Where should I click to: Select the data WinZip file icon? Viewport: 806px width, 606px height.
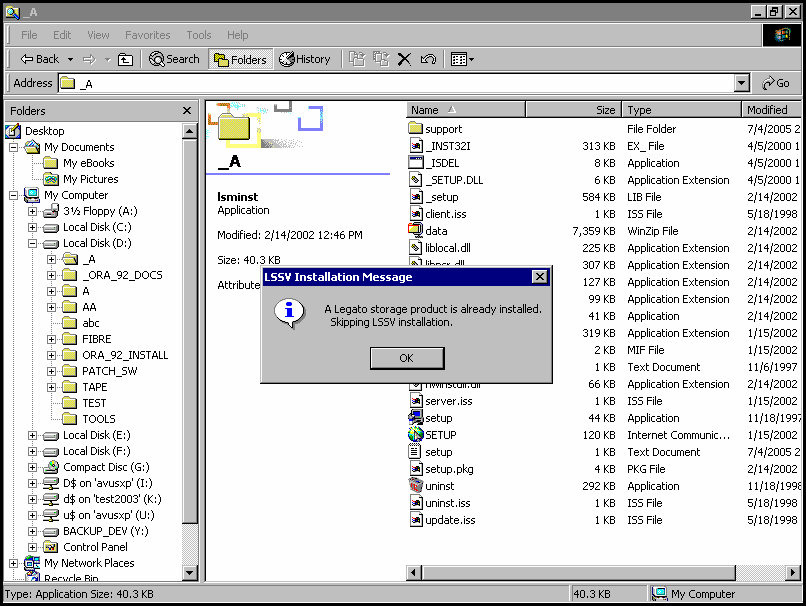pos(415,231)
